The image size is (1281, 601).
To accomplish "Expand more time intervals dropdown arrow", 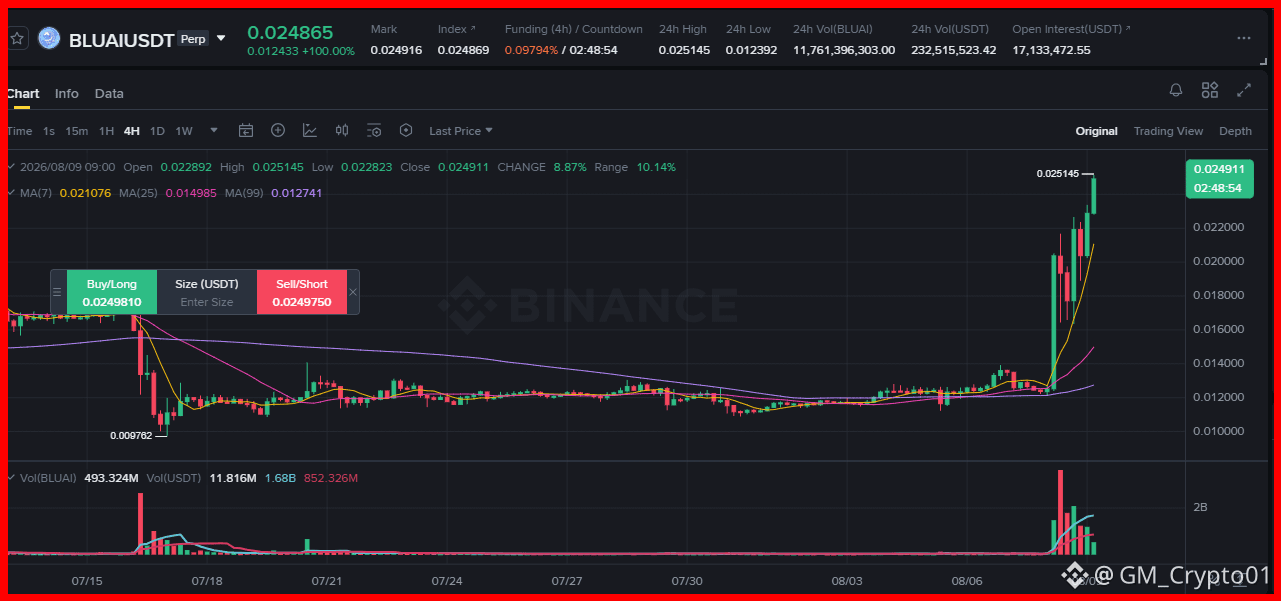I will [214, 131].
